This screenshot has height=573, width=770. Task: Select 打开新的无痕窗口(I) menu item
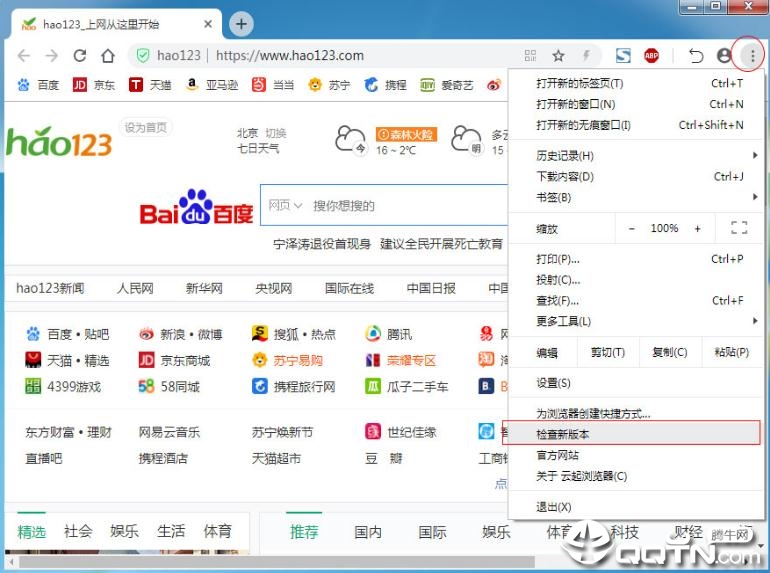(637, 125)
